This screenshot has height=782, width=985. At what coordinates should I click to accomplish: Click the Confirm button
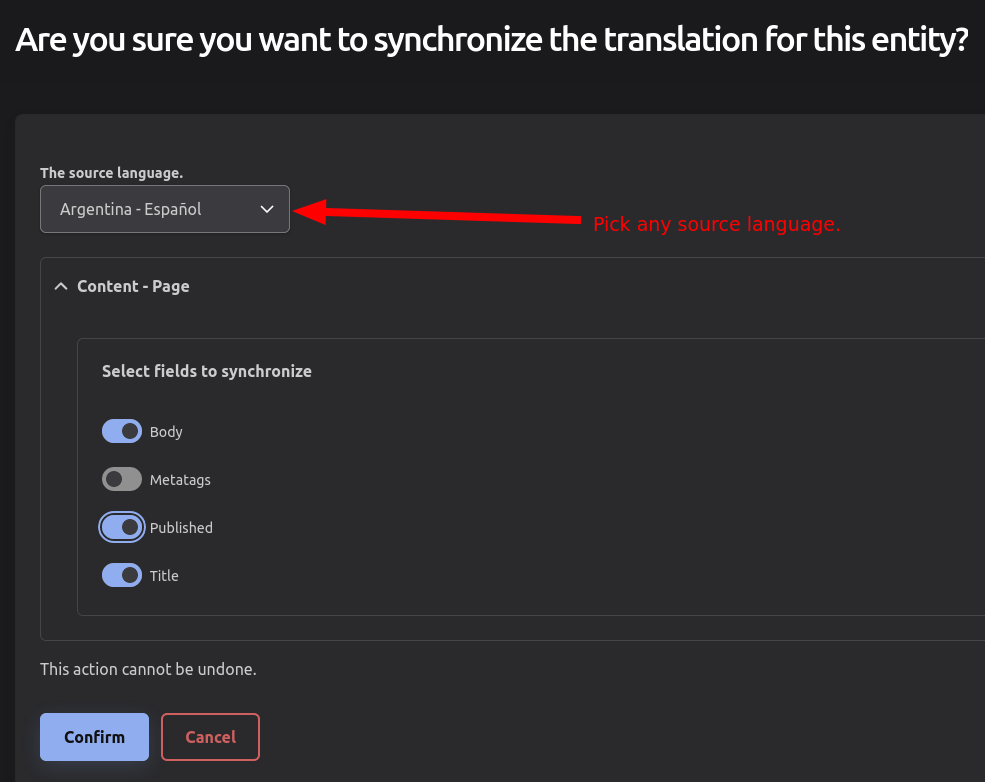[94, 737]
